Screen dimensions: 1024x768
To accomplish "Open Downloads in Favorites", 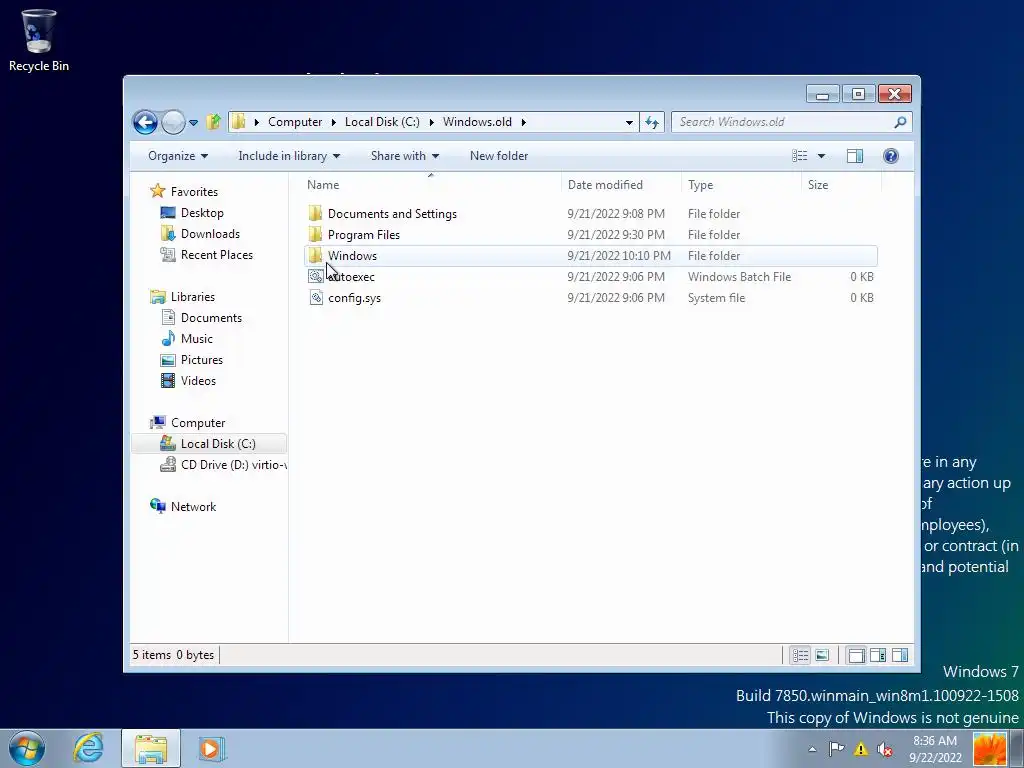I will (x=200, y=234).
